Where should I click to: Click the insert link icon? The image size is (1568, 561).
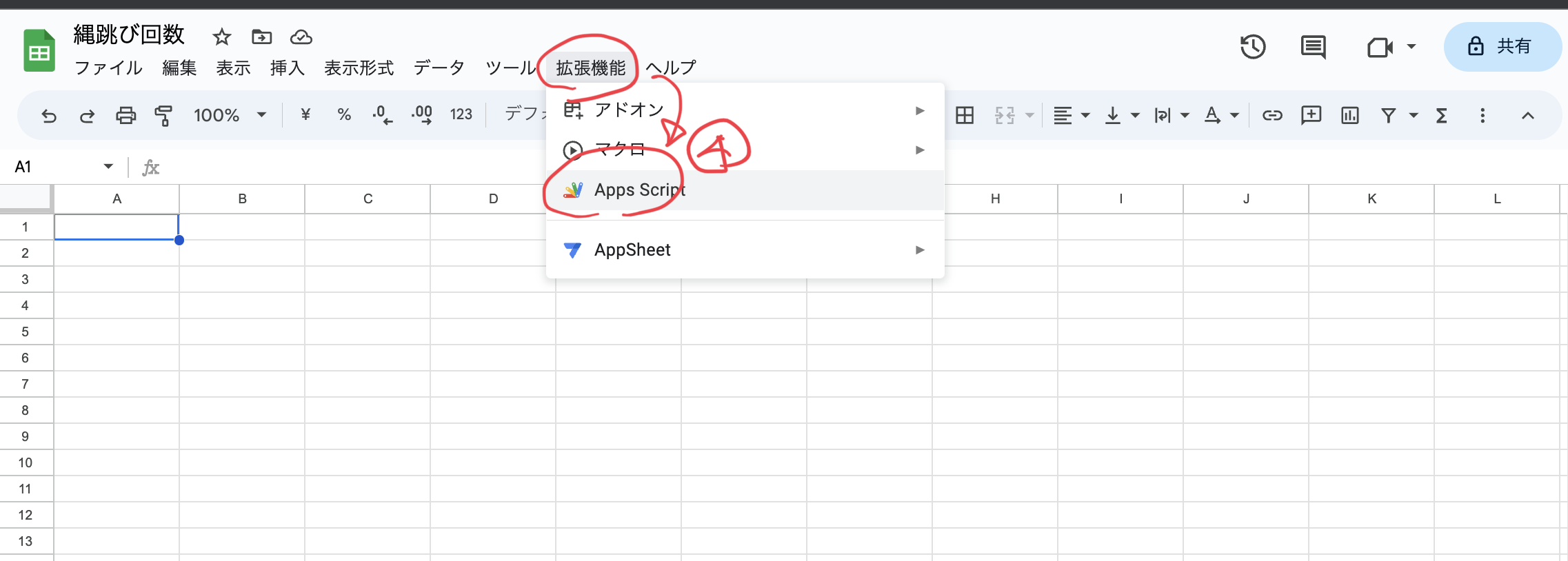[x=1272, y=115]
